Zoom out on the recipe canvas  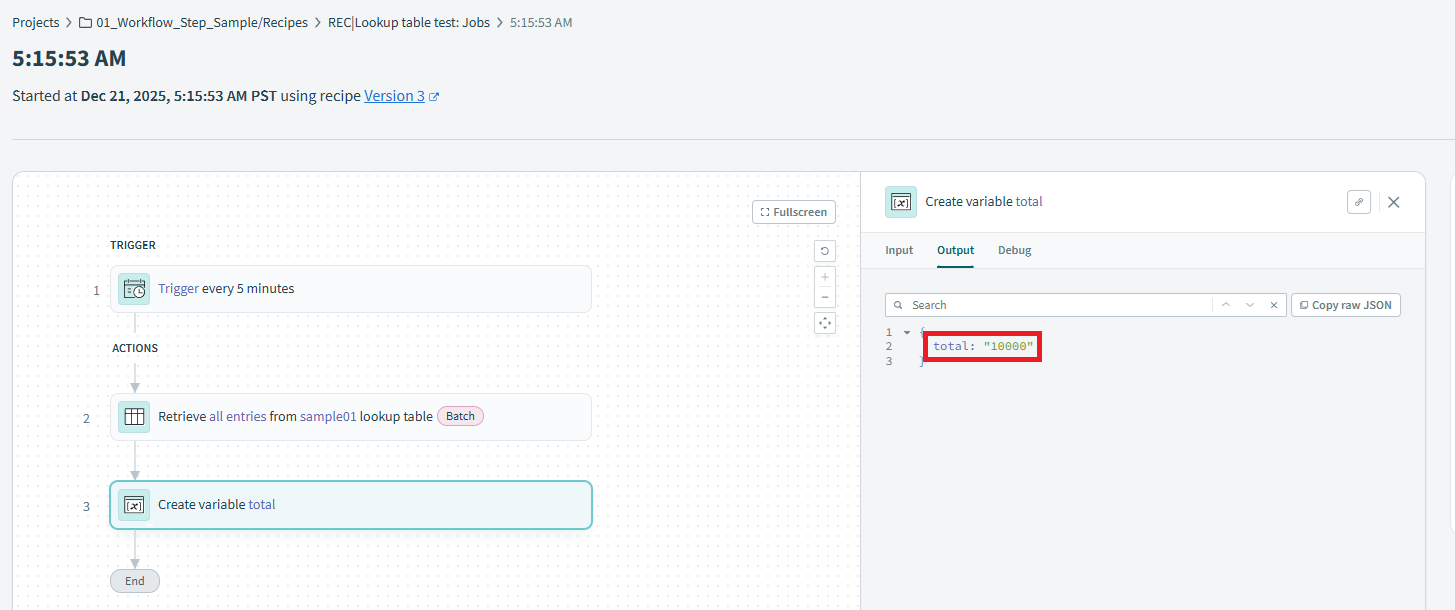(825, 297)
